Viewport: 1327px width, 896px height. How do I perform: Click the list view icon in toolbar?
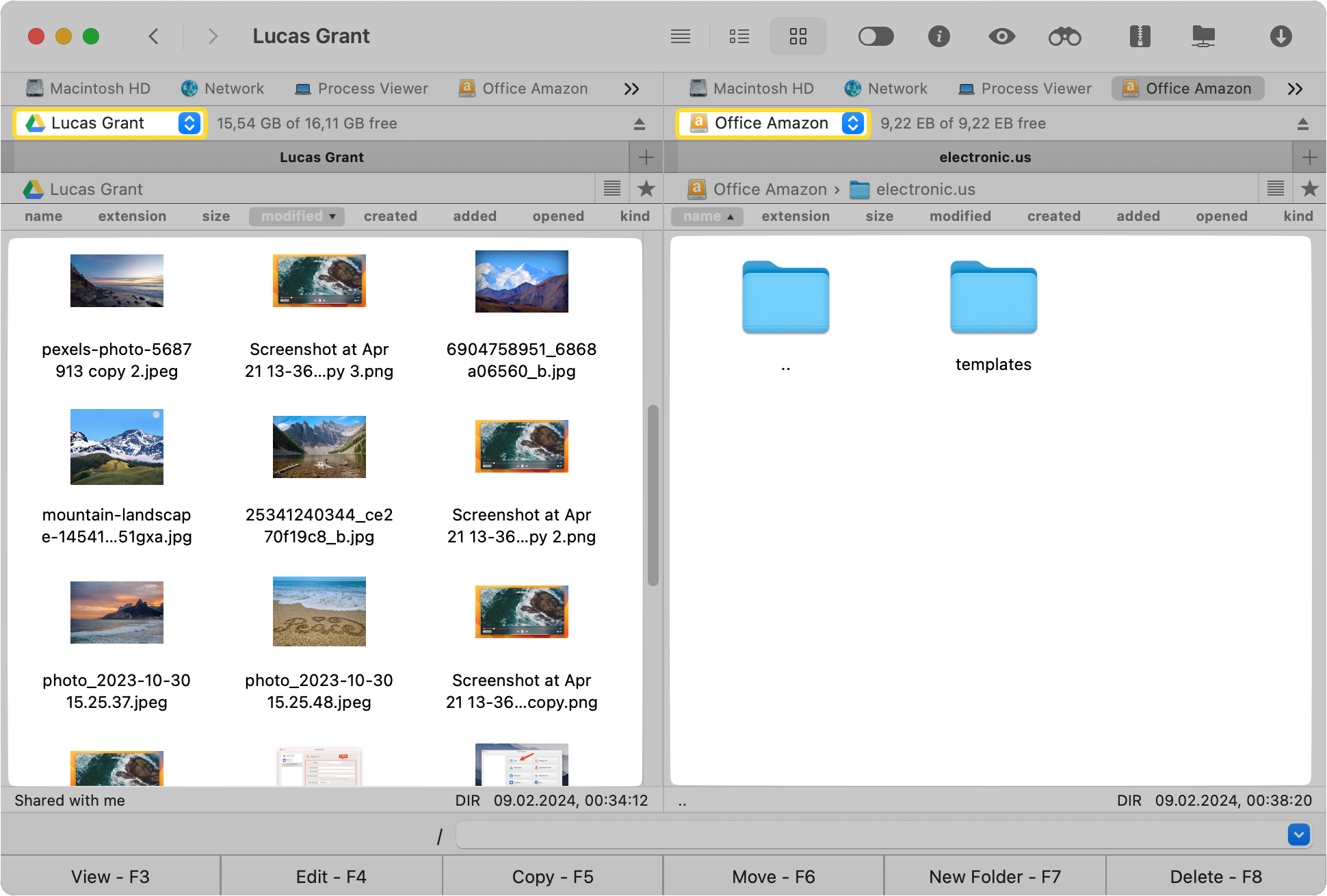(x=740, y=37)
